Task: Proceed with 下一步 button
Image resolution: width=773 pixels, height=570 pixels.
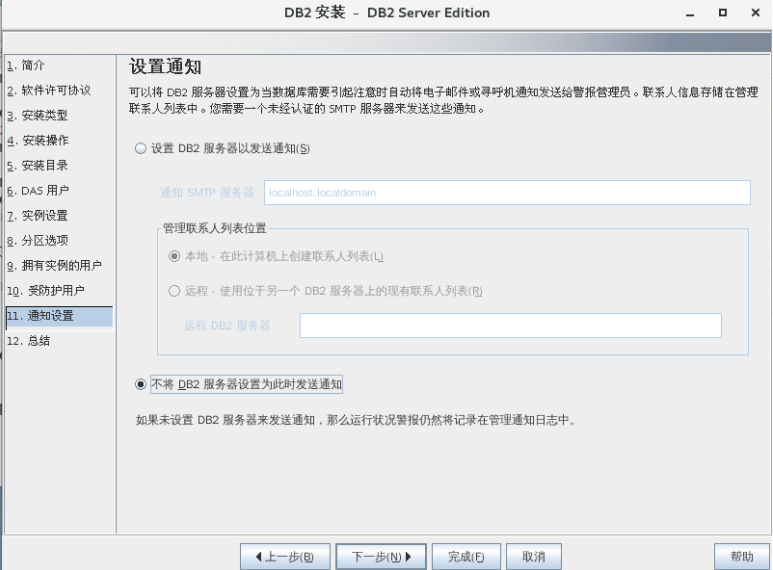Action: click(x=381, y=557)
